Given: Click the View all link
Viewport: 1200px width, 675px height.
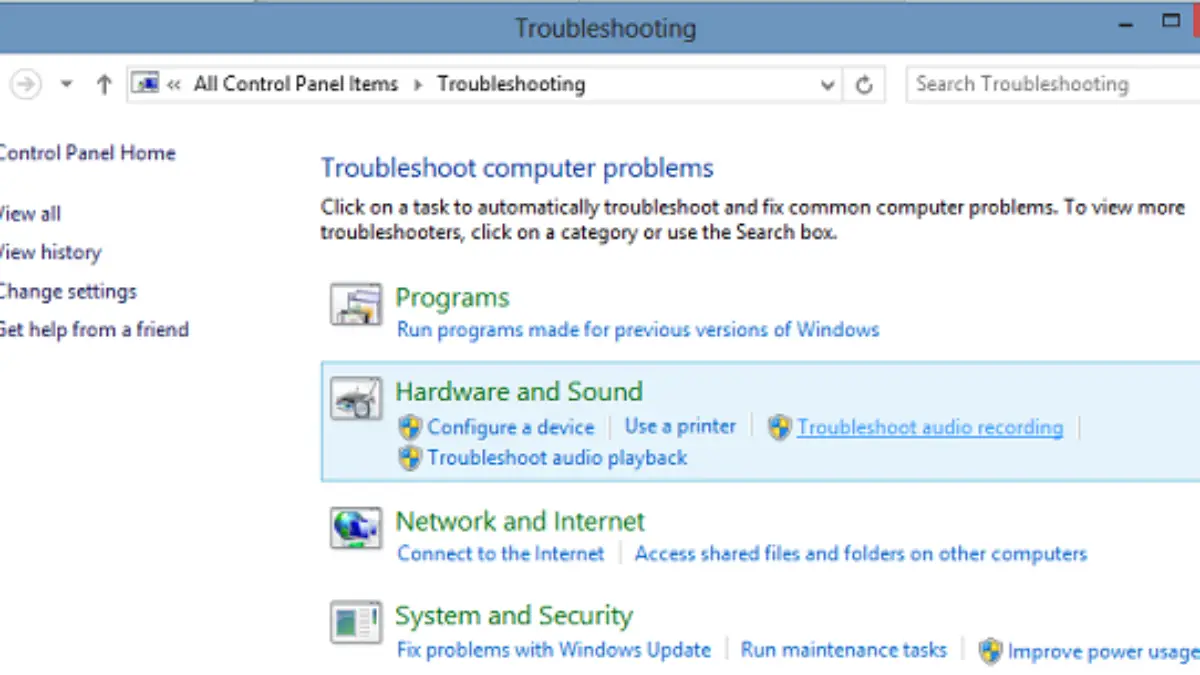Looking at the screenshot, I should (30, 213).
